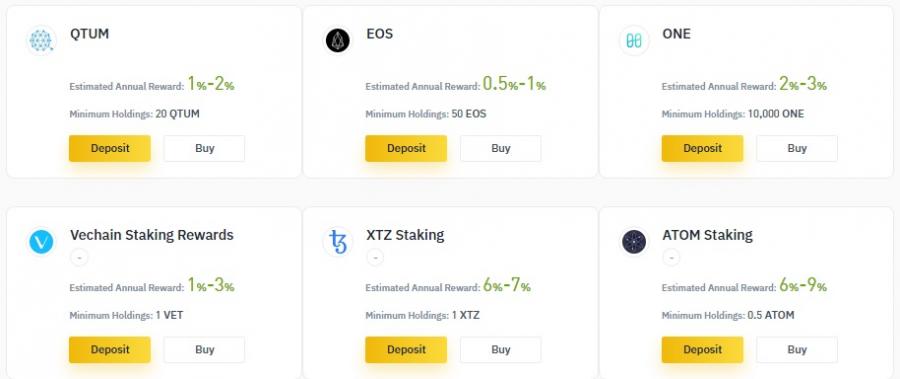This screenshot has width=900, height=379.
Task: Deposit ATOM in the ATOM Staking card
Action: pyautogui.click(x=702, y=350)
